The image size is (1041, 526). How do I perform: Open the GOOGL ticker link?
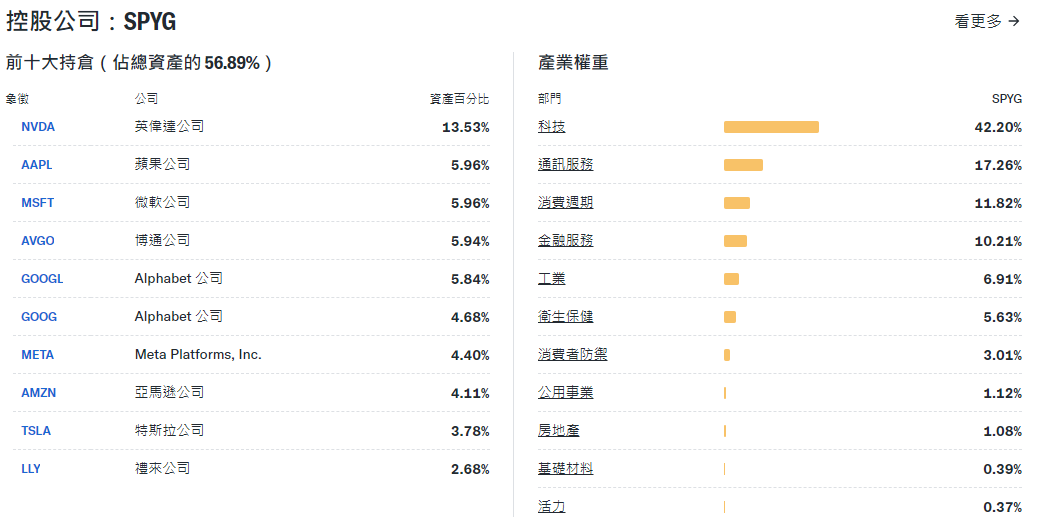coord(42,279)
